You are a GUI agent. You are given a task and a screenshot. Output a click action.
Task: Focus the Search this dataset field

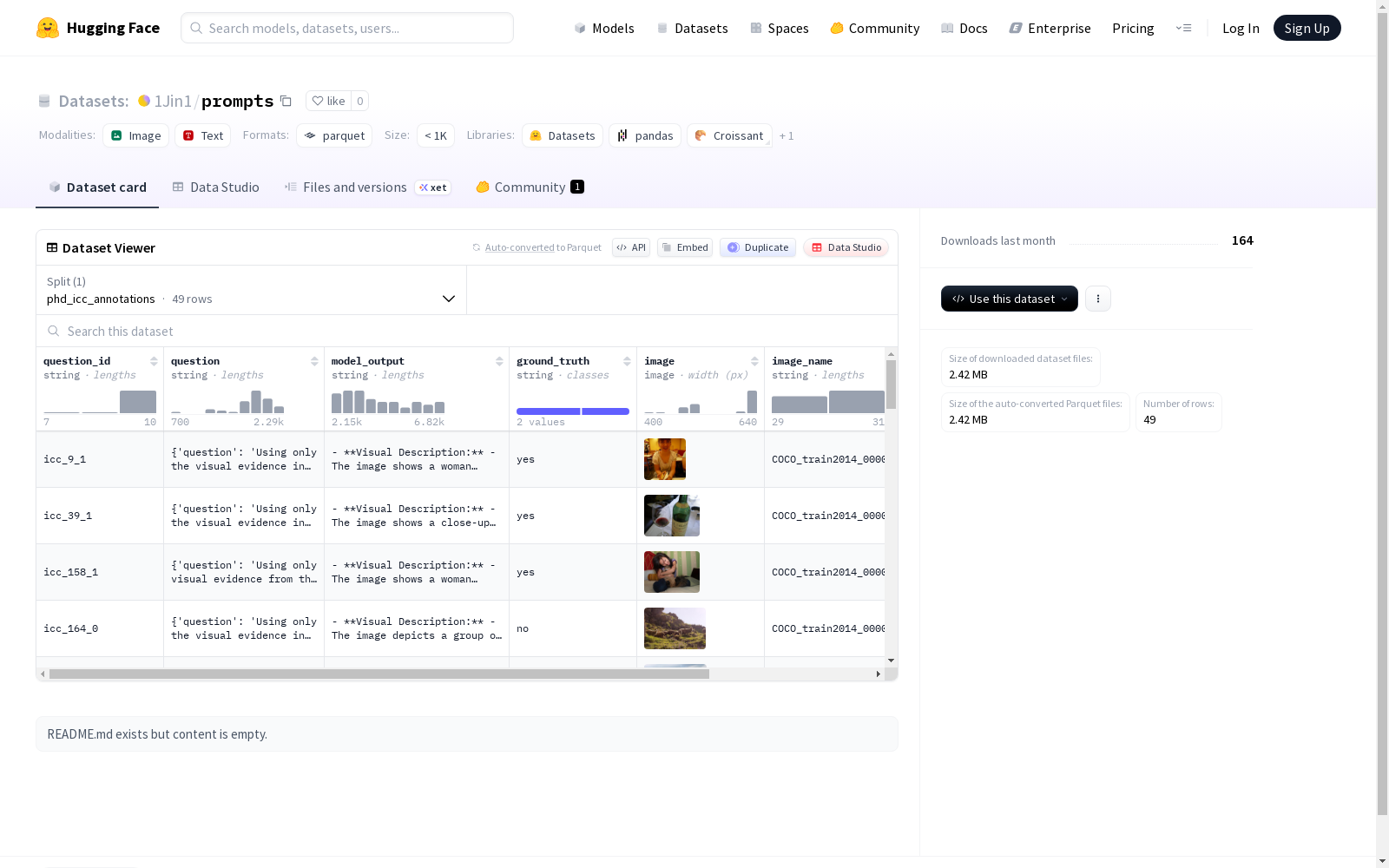[467, 331]
